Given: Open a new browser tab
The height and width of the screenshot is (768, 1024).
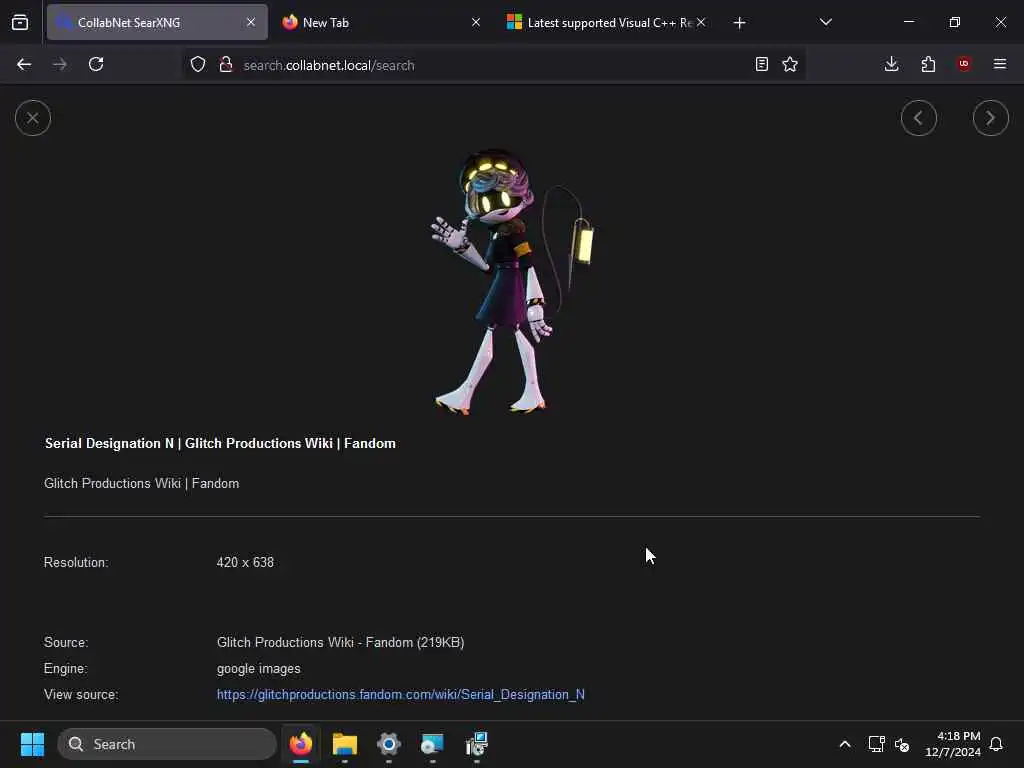Looking at the screenshot, I should [x=739, y=23].
